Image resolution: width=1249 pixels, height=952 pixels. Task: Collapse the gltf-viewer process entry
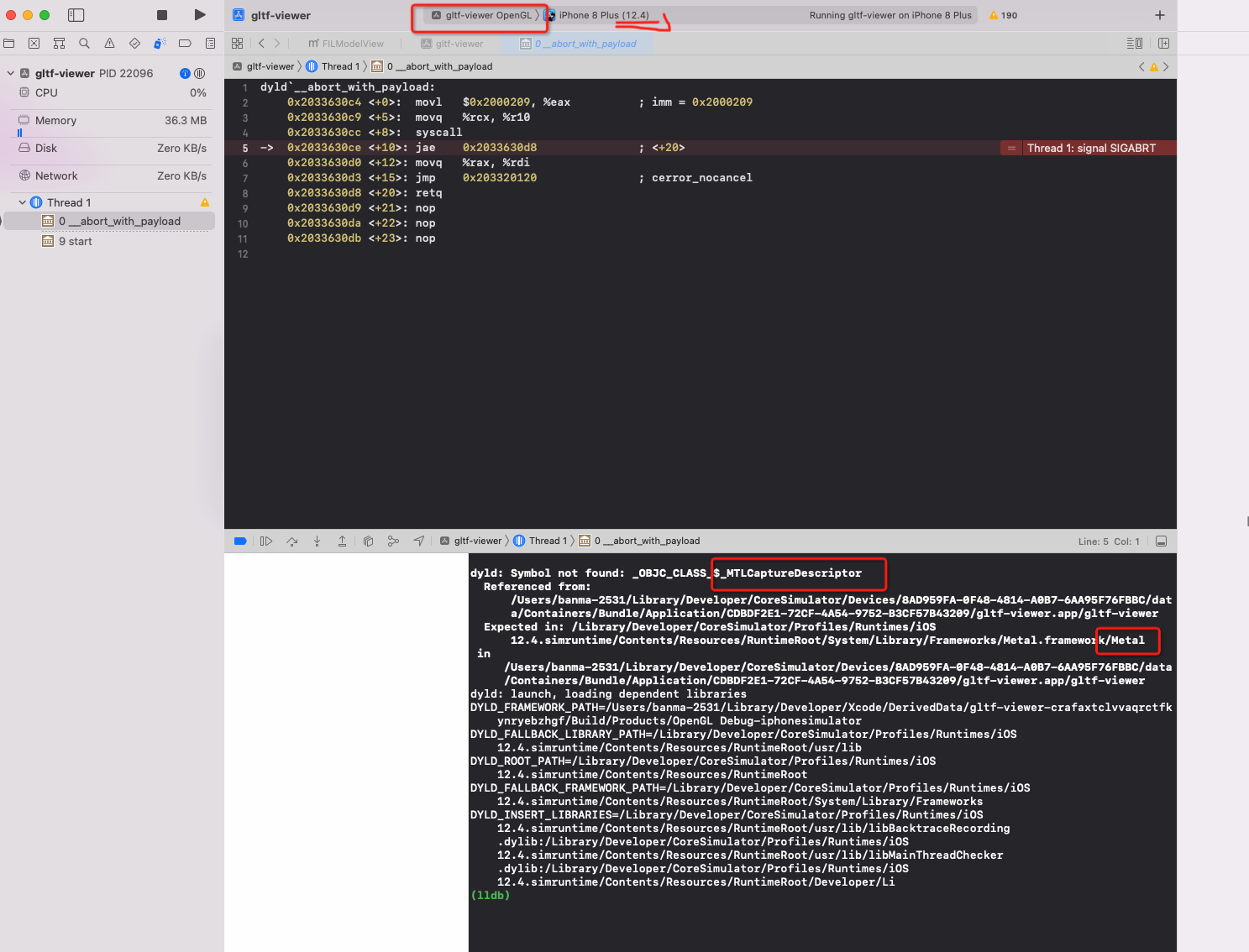[10, 73]
